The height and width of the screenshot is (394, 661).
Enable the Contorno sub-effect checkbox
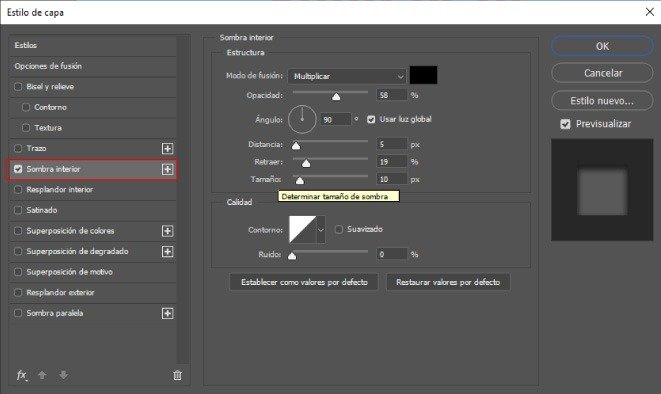tap(26, 107)
